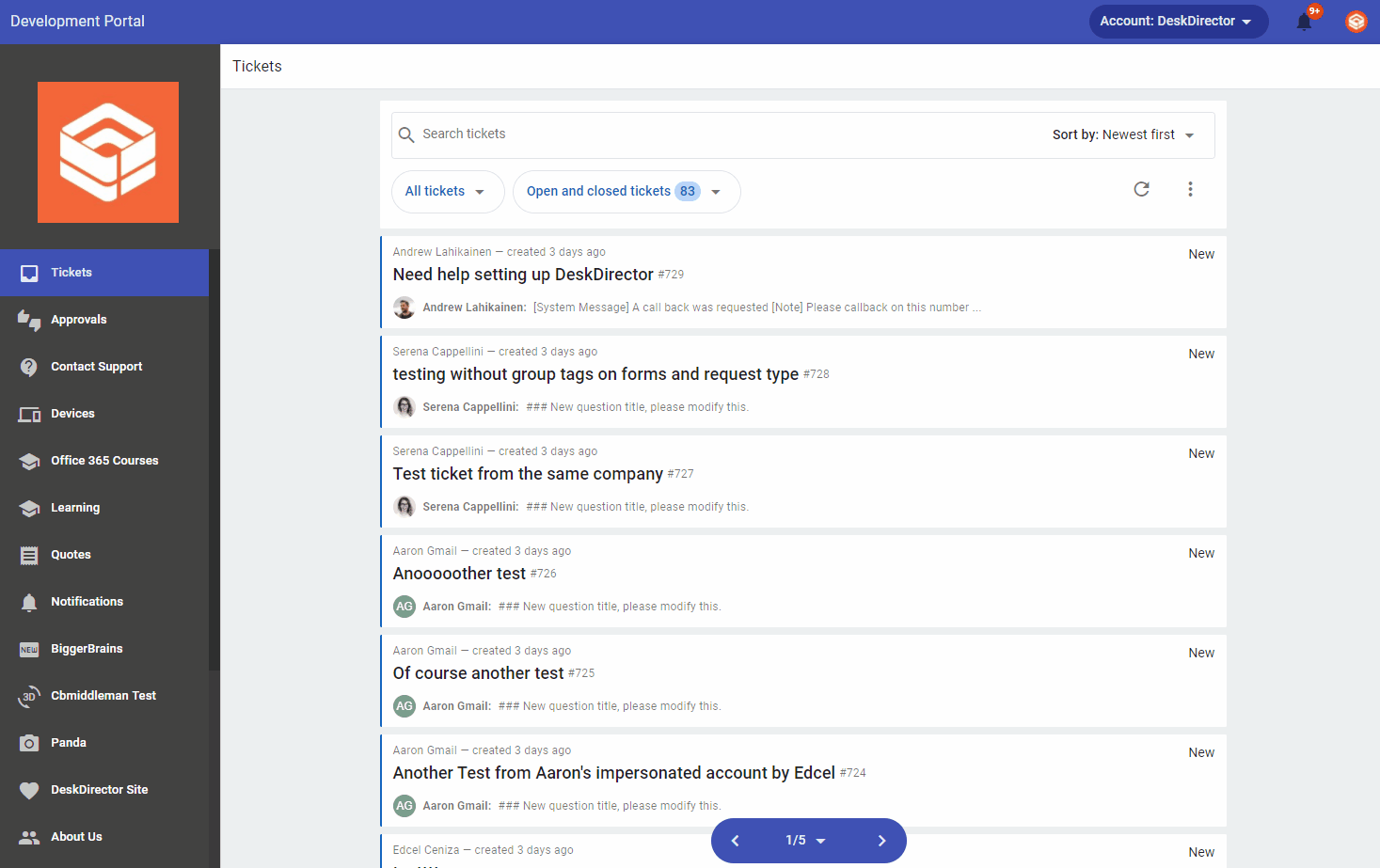1380x868 pixels.
Task: Select Tickets label in the sidebar
Action: (71, 273)
